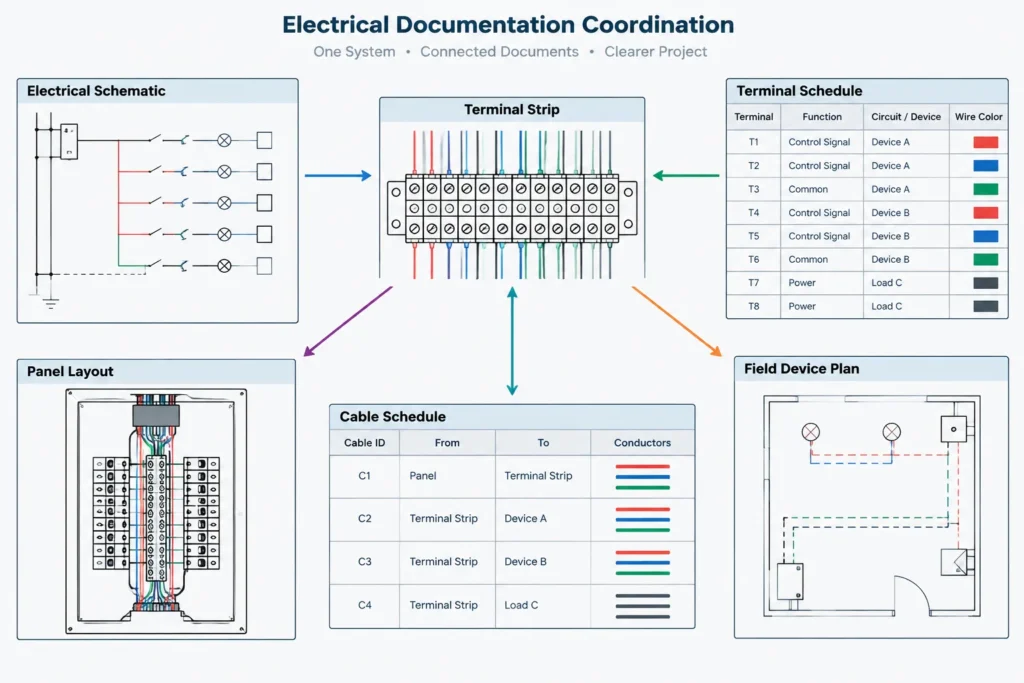The height and width of the screenshot is (683, 1024).
Task: Click the C3 conductor color lines
Action: pos(643,562)
